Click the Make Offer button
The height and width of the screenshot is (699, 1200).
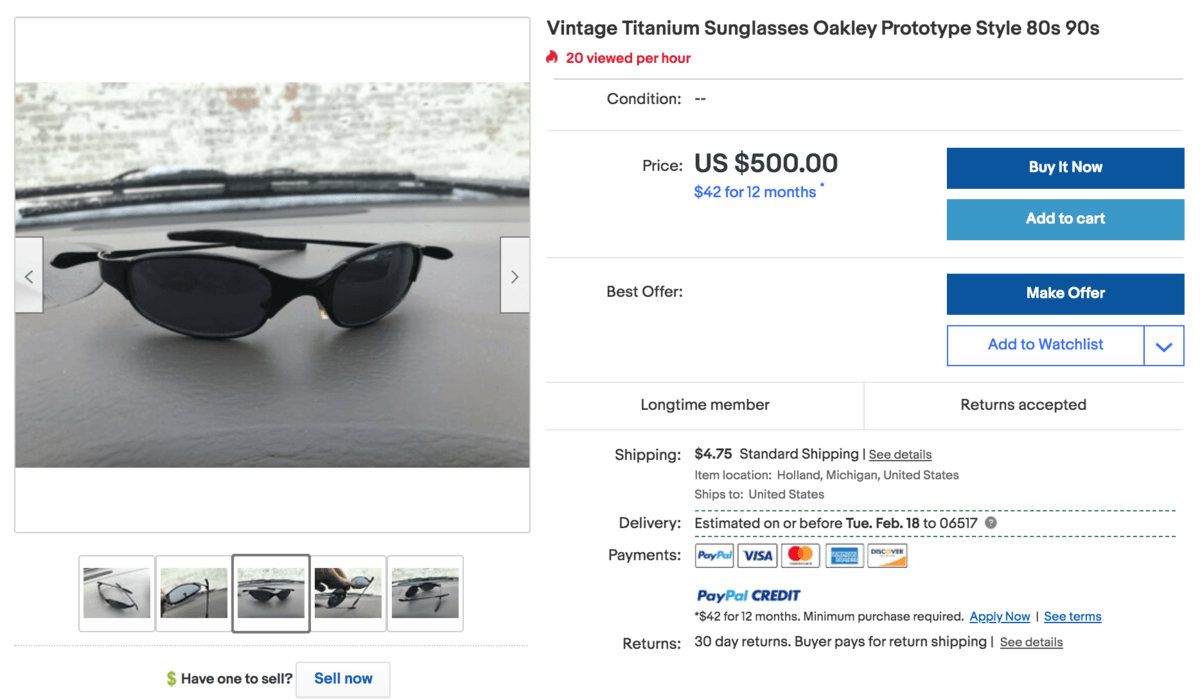1065,293
